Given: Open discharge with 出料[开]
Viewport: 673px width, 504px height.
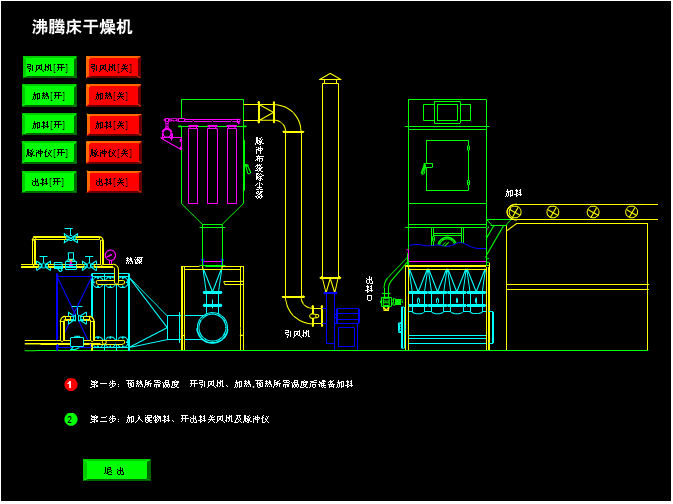Looking at the screenshot, I should pyautogui.click(x=49, y=182).
